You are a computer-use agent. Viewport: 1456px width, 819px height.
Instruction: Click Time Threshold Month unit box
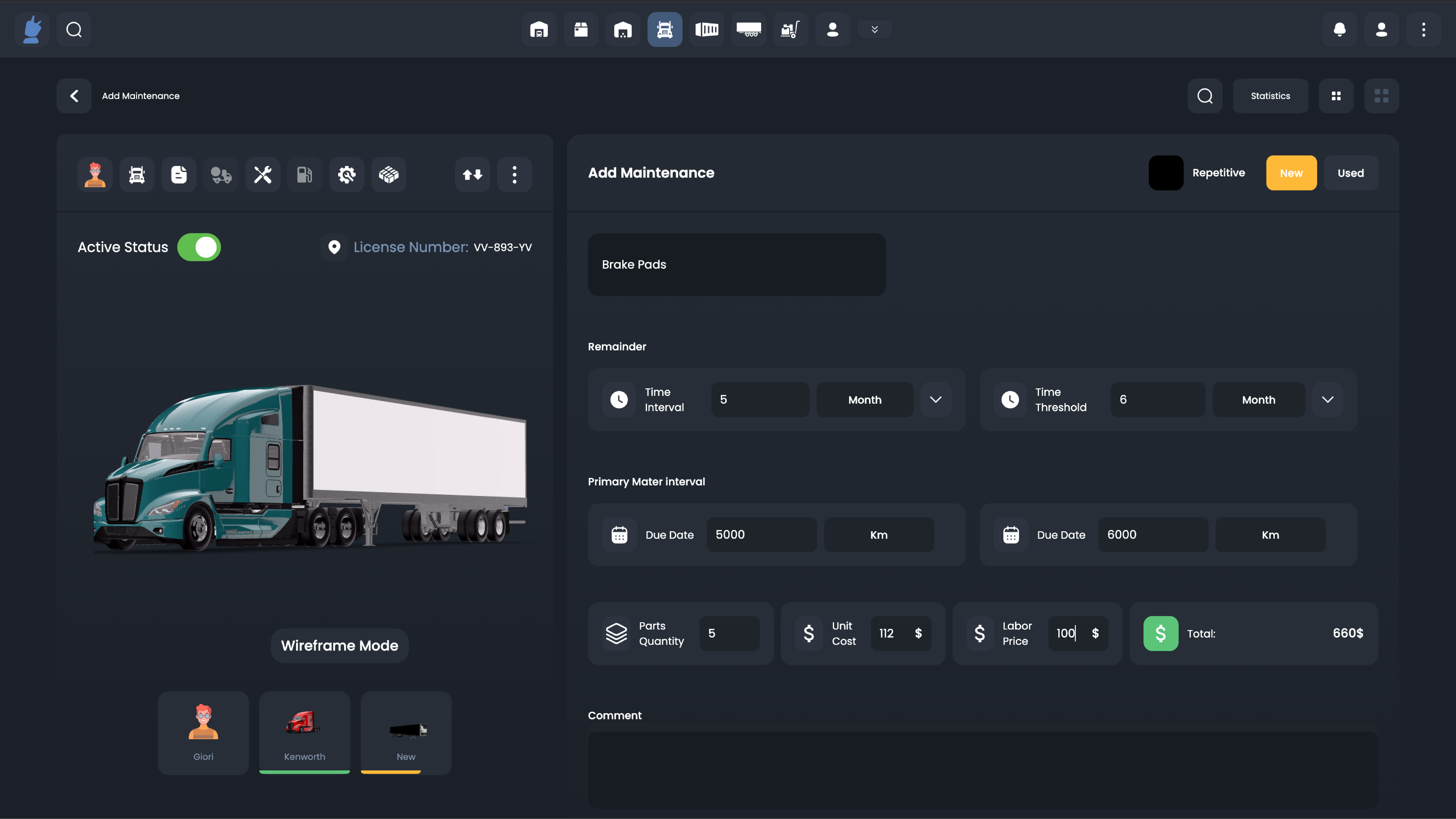(x=1259, y=400)
